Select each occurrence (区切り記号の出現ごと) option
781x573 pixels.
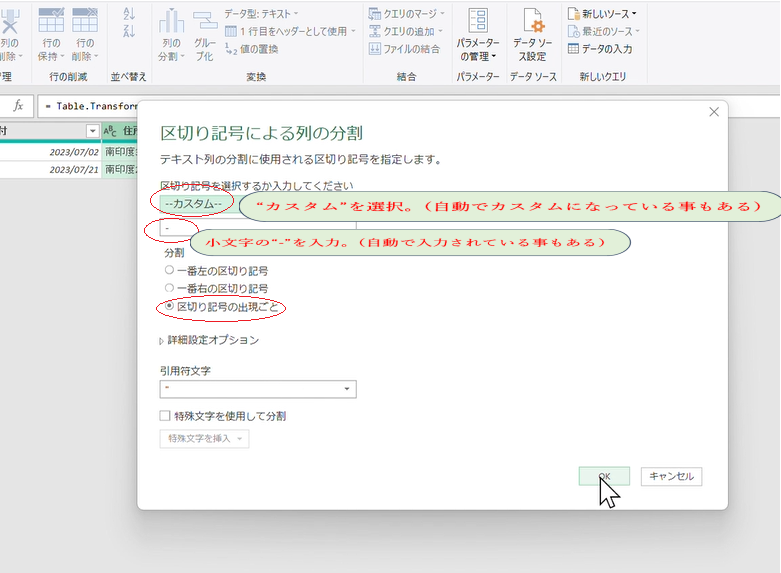221,306
